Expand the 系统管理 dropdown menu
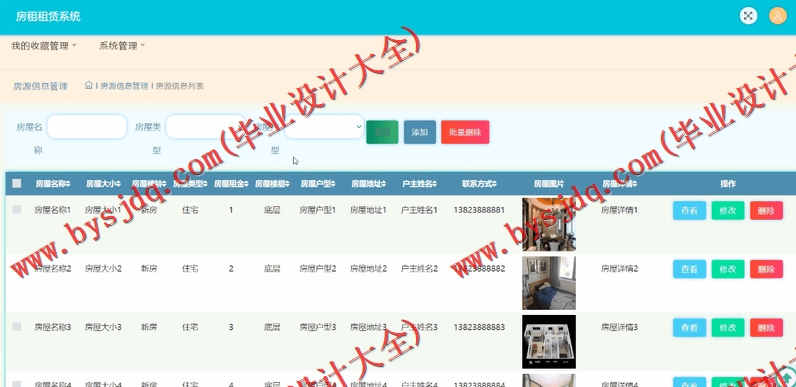Image resolution: width=796 pixels, height=387 pixels. pyautogui.click(x=122, y=46)
